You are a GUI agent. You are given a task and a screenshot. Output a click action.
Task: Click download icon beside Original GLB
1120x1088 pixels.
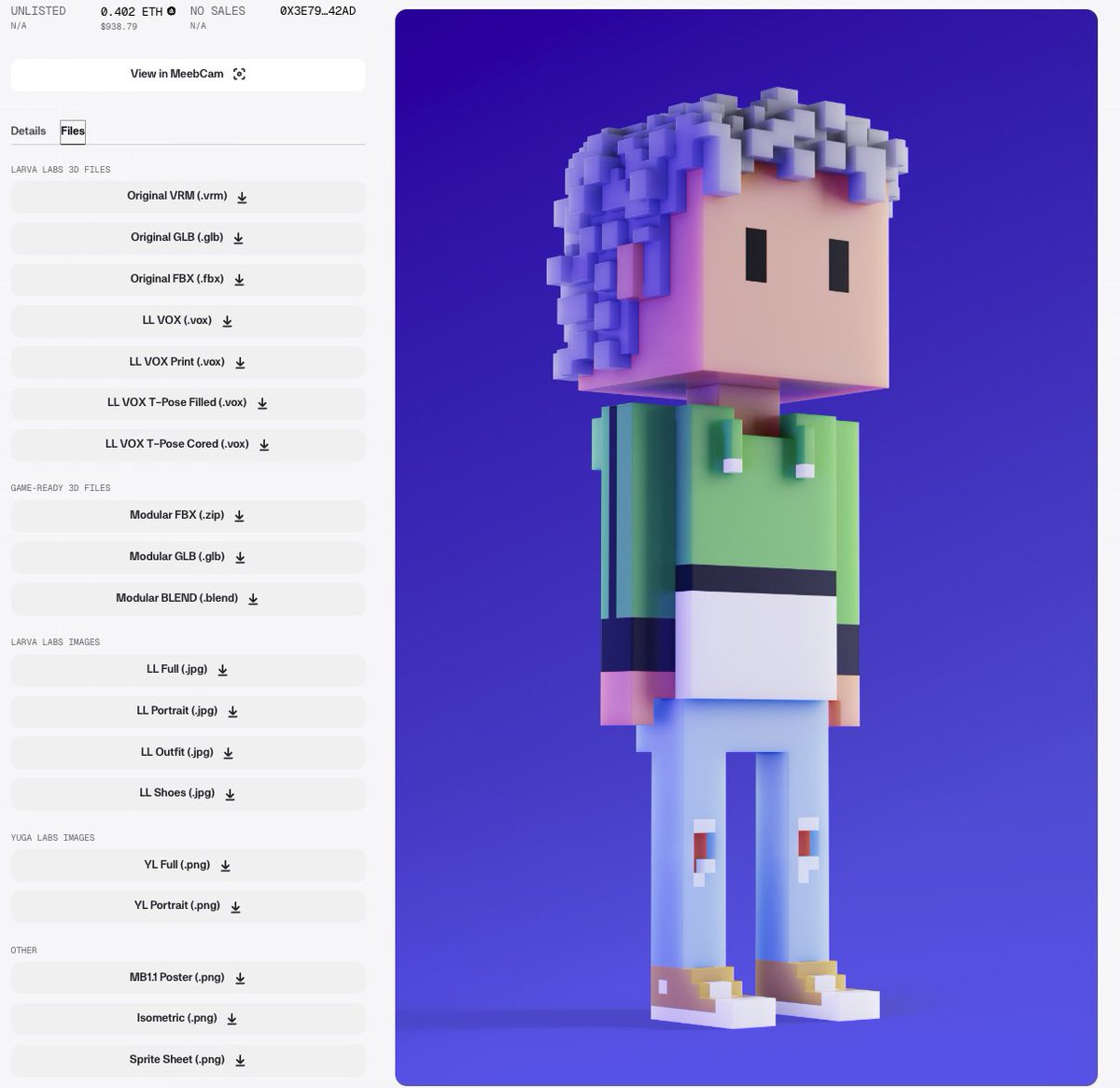[x=238, y=239]
